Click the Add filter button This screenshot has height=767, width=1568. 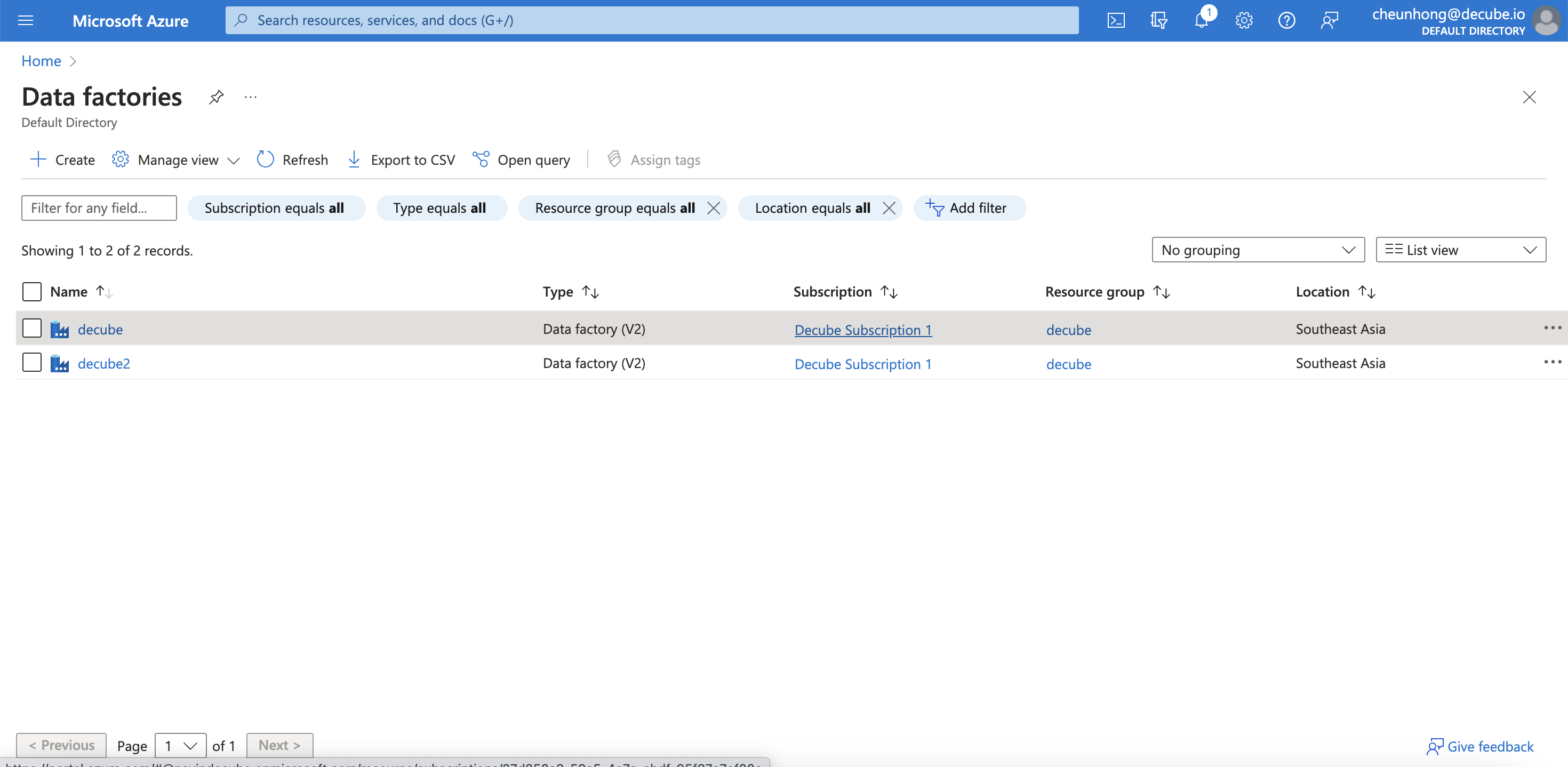click(x=969, y=208)
